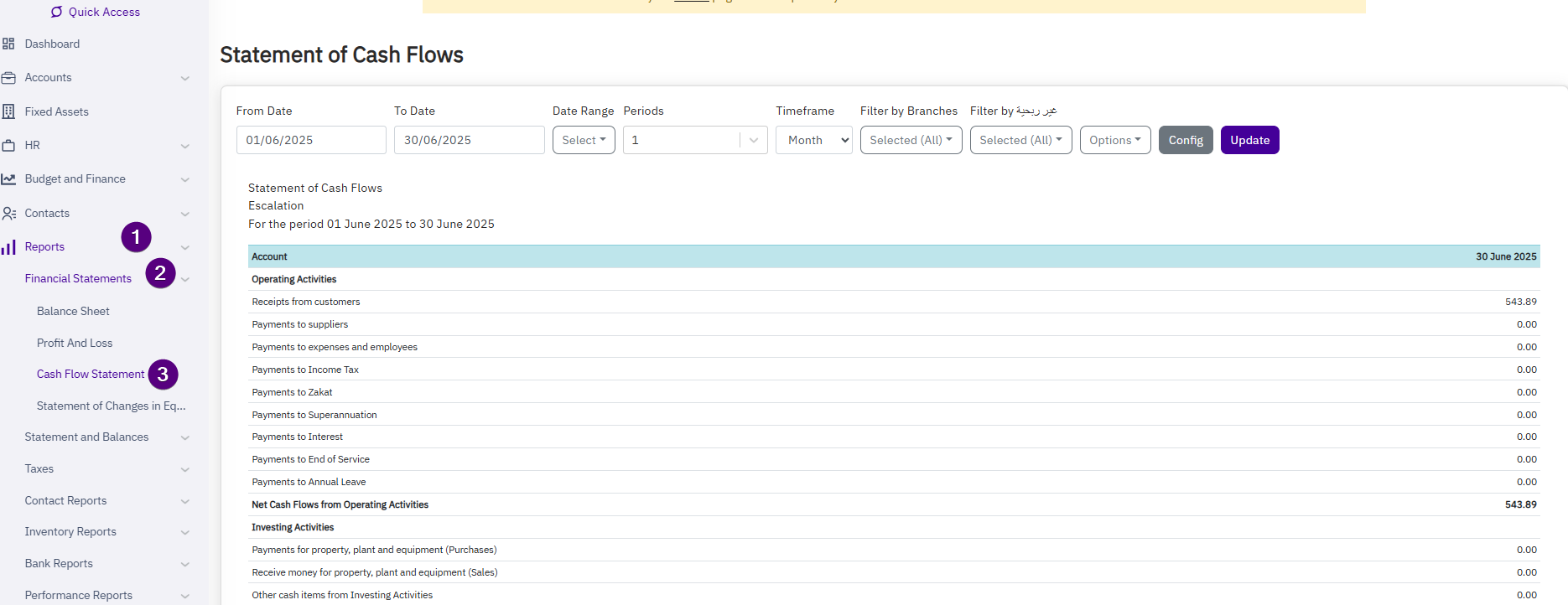
Task: Open the Profit And Loss report
Action: (x=75, y=343)
